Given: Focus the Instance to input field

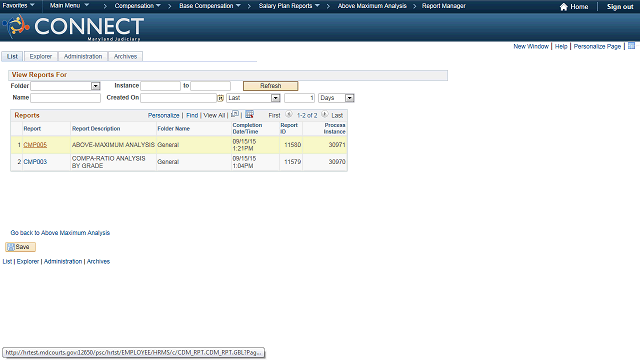Looking at the screenshot, I should [x=211, y=86].
